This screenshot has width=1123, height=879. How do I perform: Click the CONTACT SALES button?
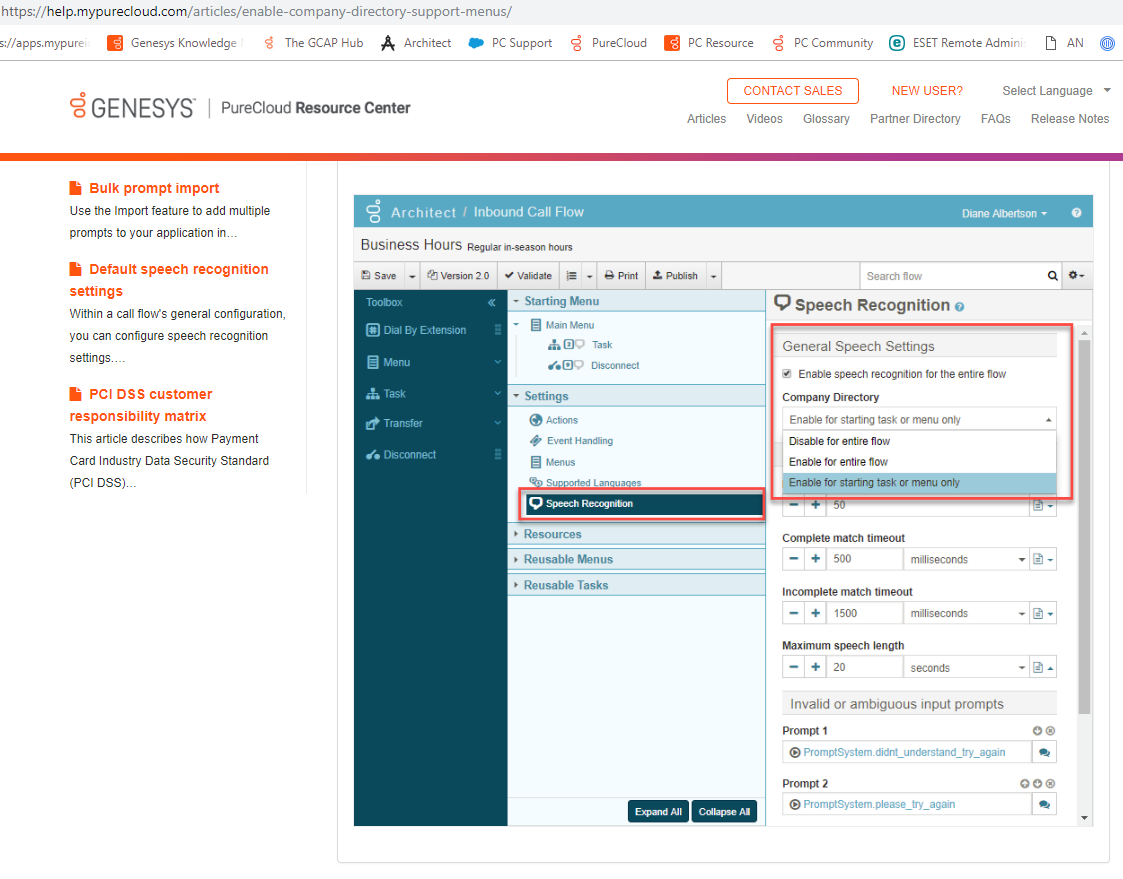coord(793,91)
